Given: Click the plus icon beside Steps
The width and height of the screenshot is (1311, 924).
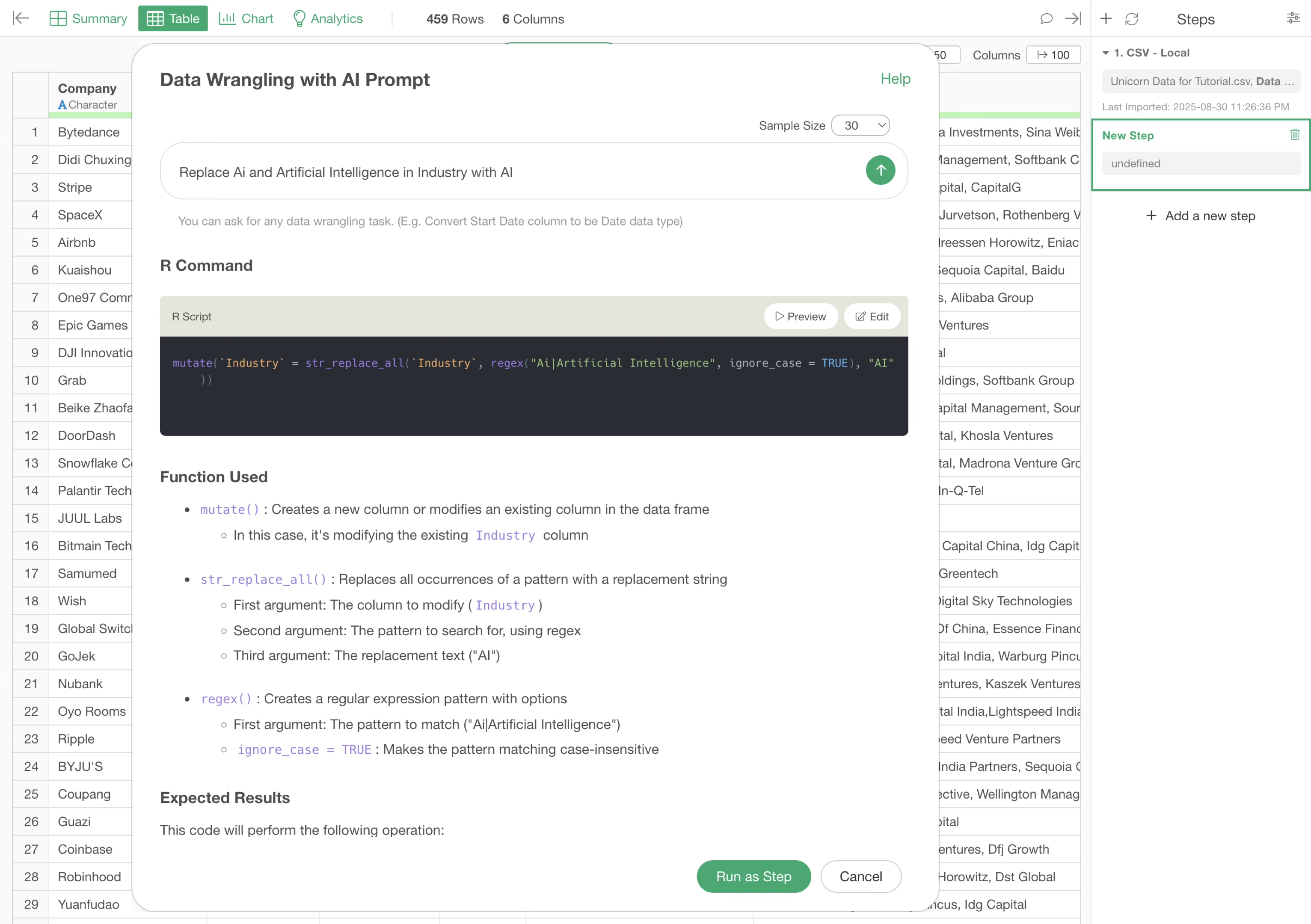Looking at the screenshot, I should click(x=1106, y=18).
